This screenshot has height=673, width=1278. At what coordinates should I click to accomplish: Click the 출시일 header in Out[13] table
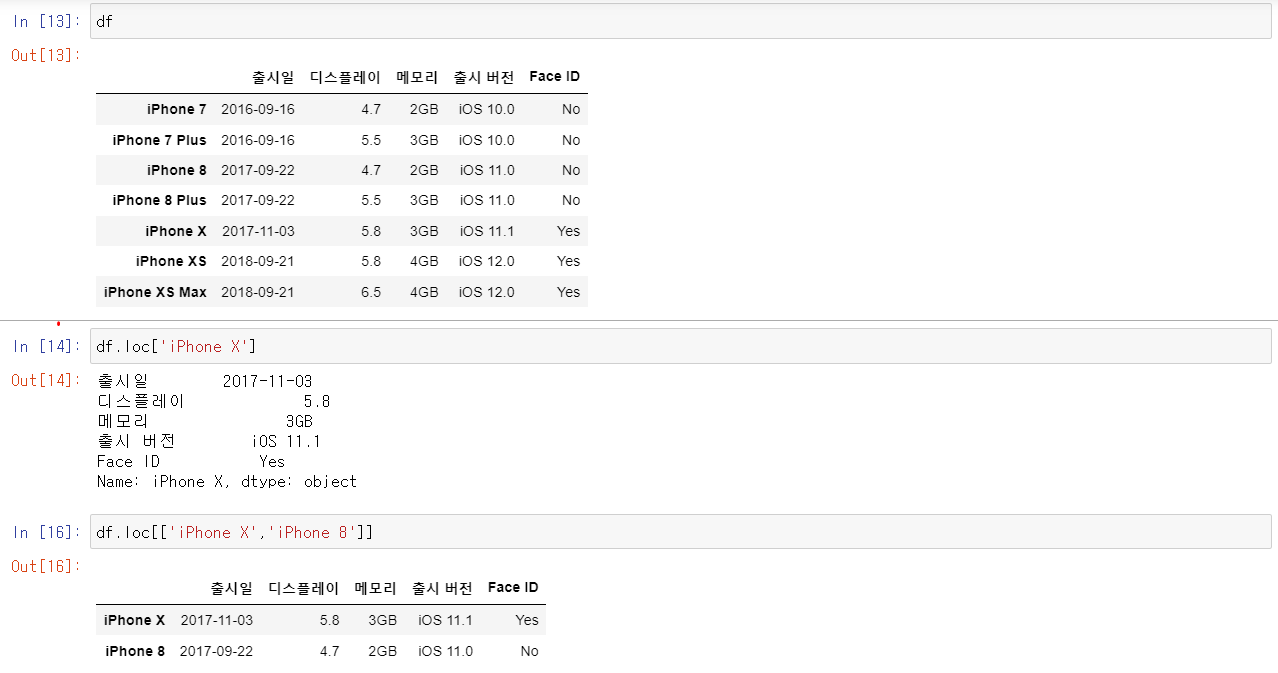[x=273, y=77]
